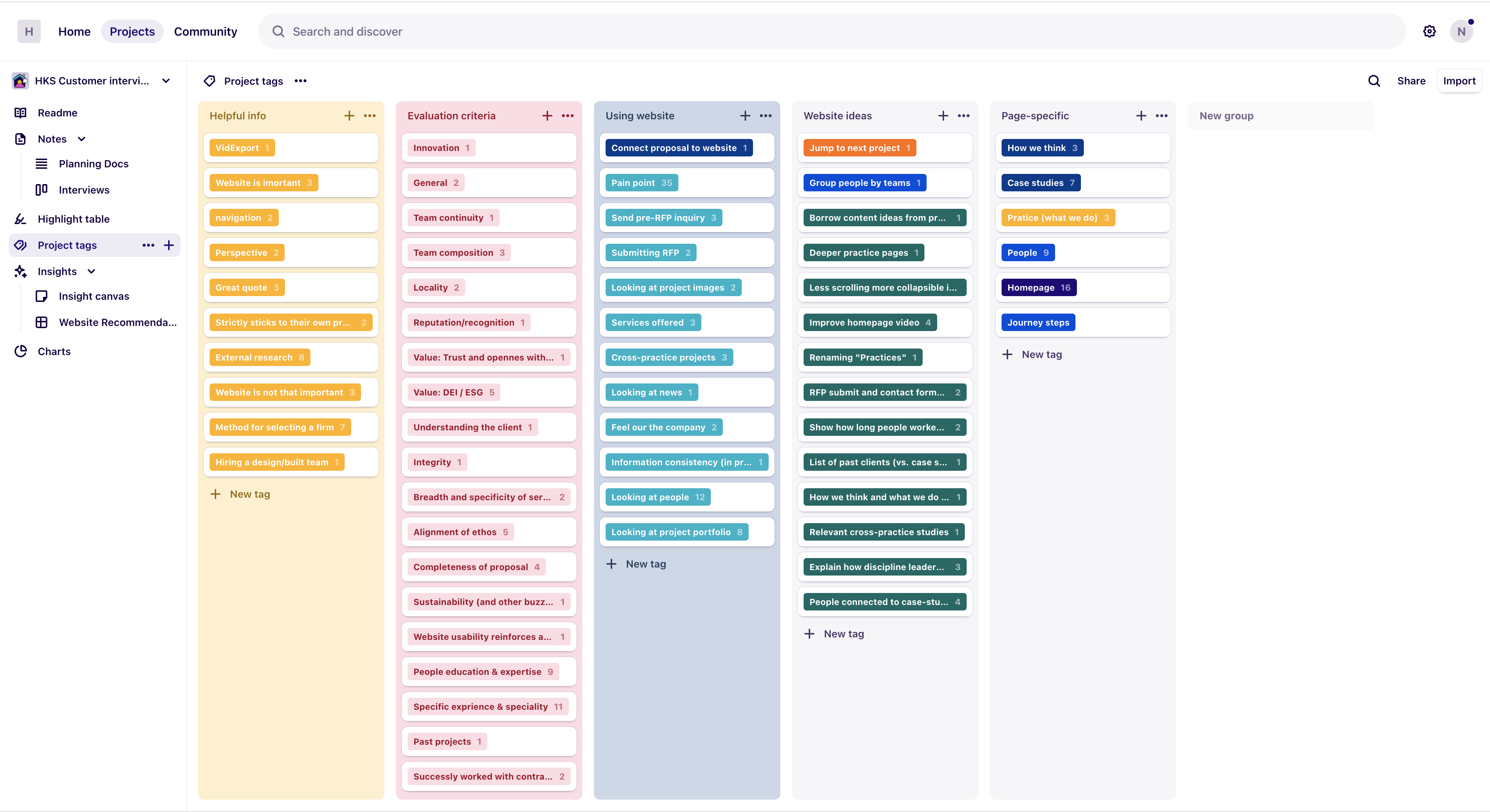The height and width of the screenshot is (812, 1490).
Task: Open the Insight canvas page
Action: (94, 296)
